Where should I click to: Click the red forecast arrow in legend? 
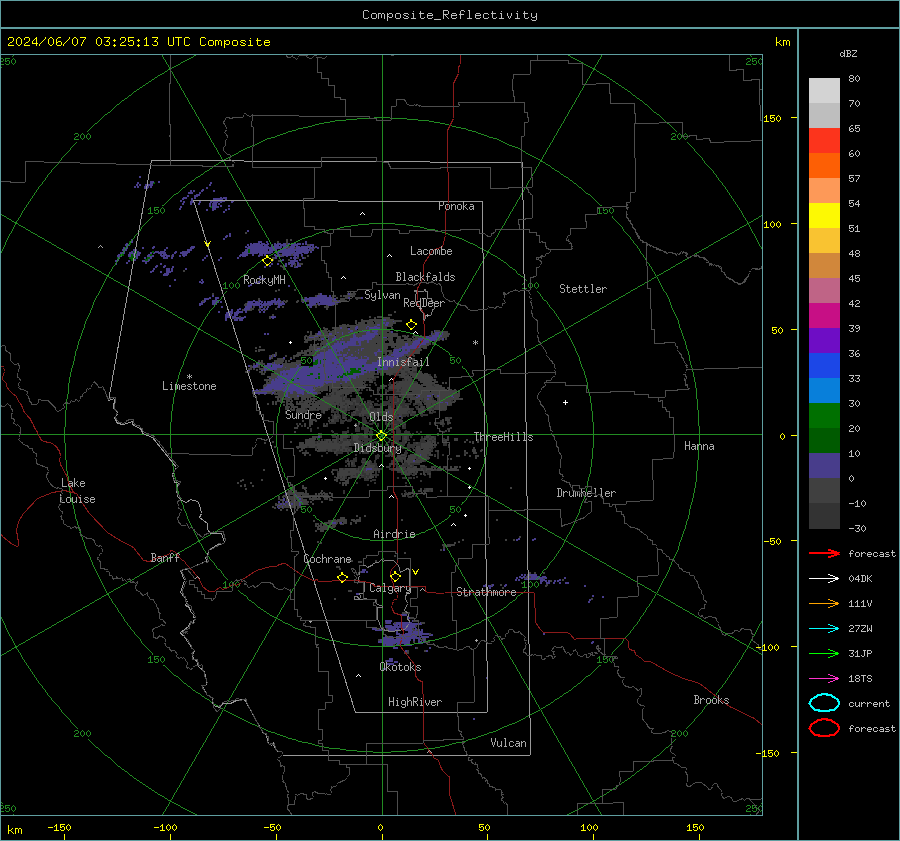tap(824, 553)
